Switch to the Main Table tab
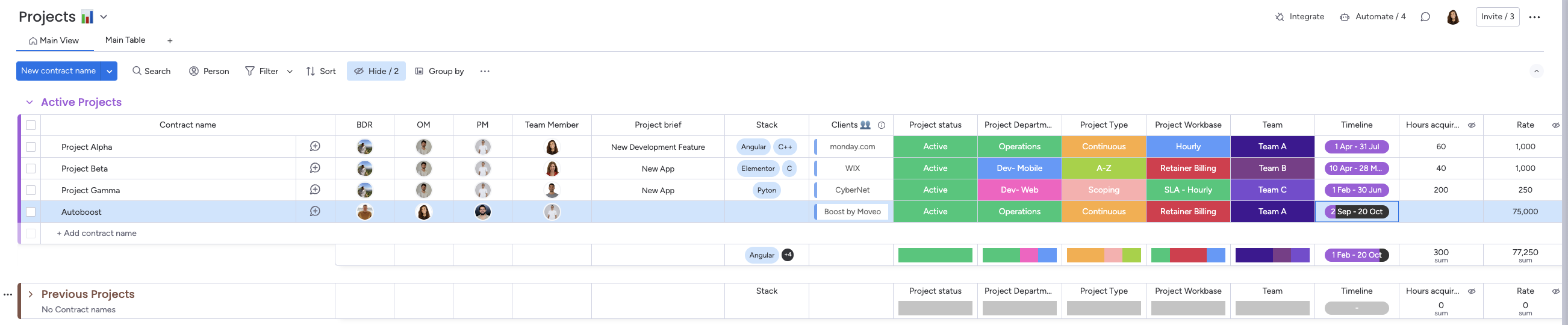This screenshot has height=325, width=1568. 125,40
